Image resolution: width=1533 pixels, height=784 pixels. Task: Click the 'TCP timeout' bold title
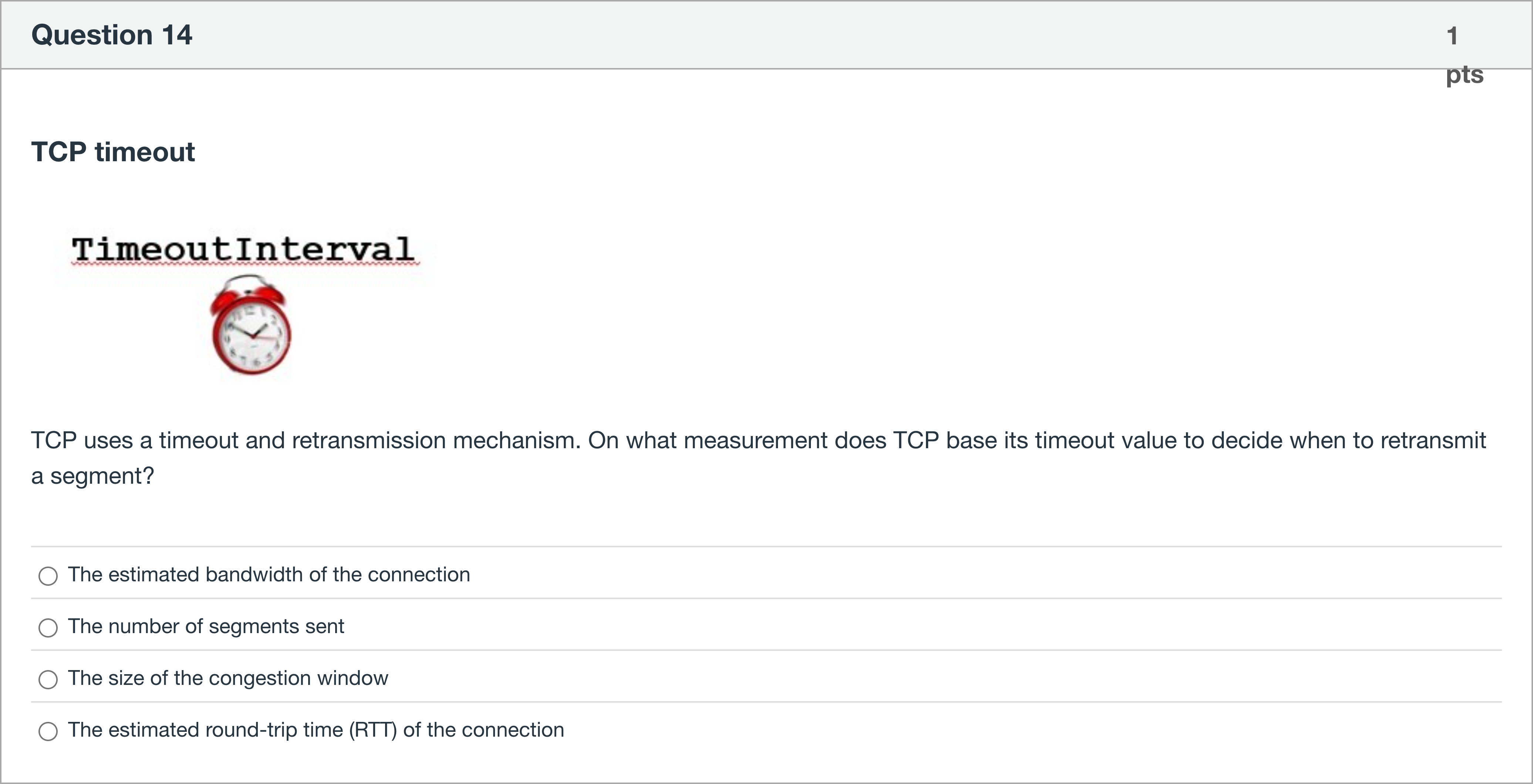tap(113, 152)
